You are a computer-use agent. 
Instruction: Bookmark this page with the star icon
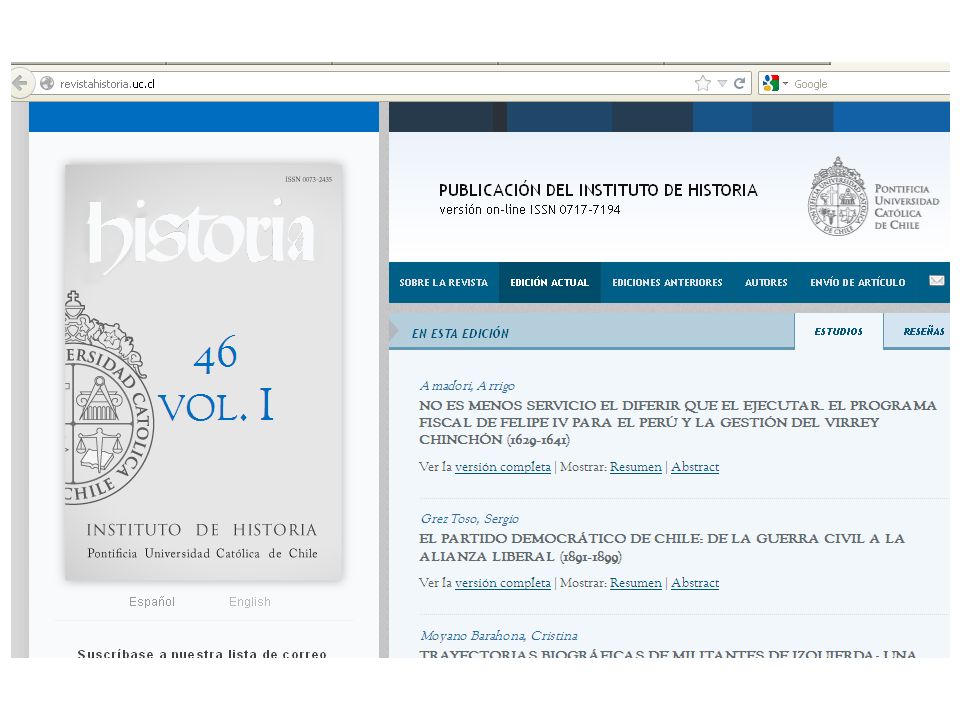(x=703, y=83)
